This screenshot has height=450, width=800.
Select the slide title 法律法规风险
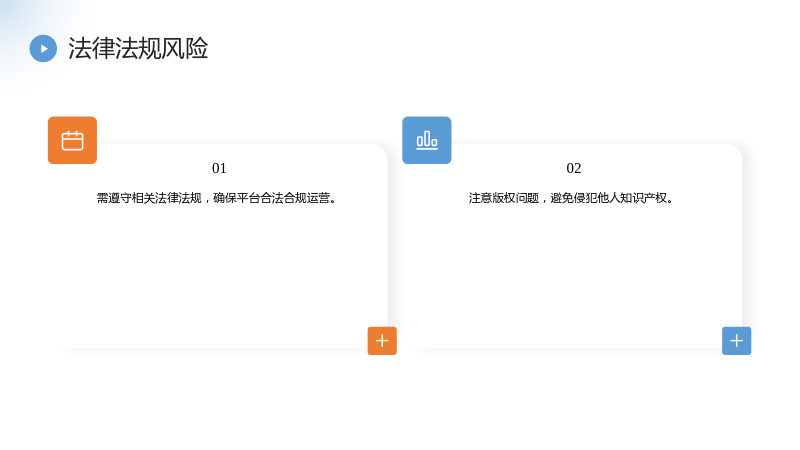click(138, 48)
